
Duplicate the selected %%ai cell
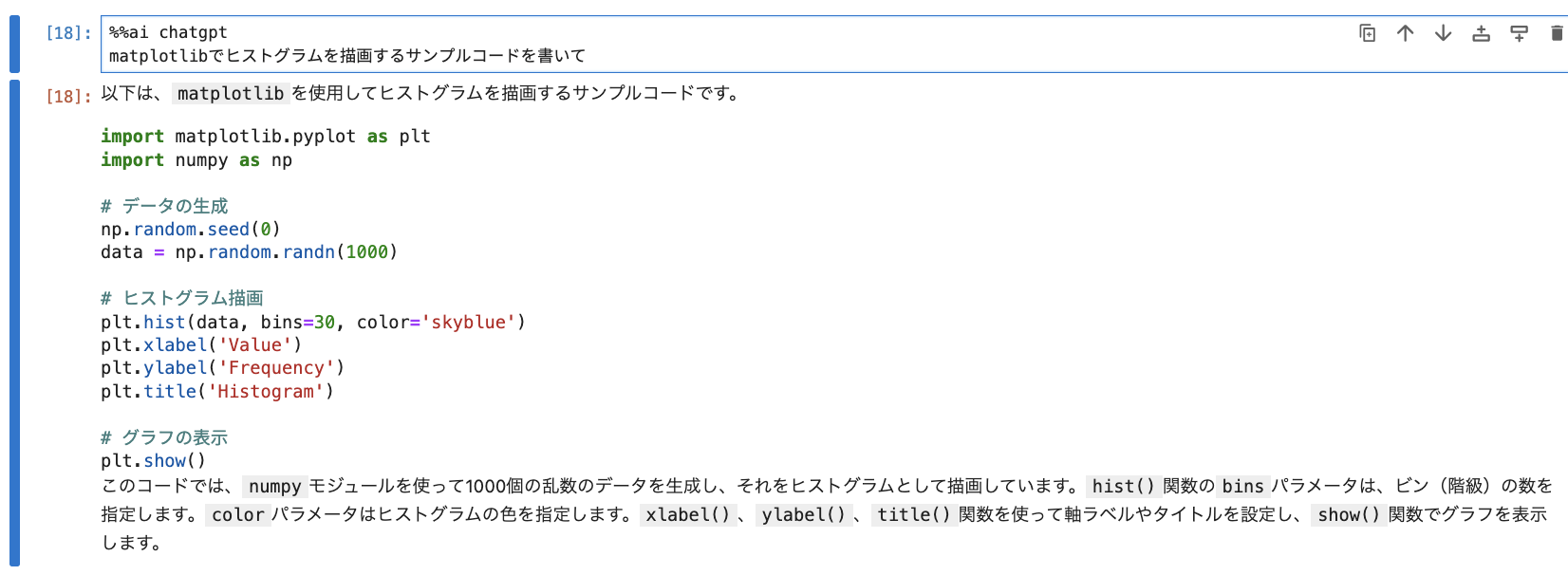[1368, 33]
